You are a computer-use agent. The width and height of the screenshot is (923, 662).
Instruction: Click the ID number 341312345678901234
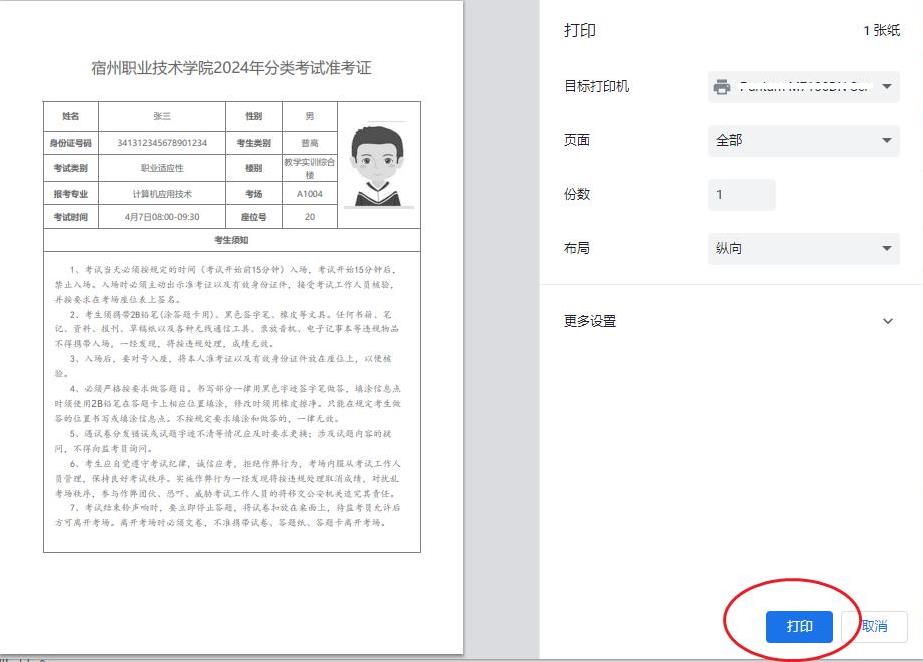pos(162,143)
